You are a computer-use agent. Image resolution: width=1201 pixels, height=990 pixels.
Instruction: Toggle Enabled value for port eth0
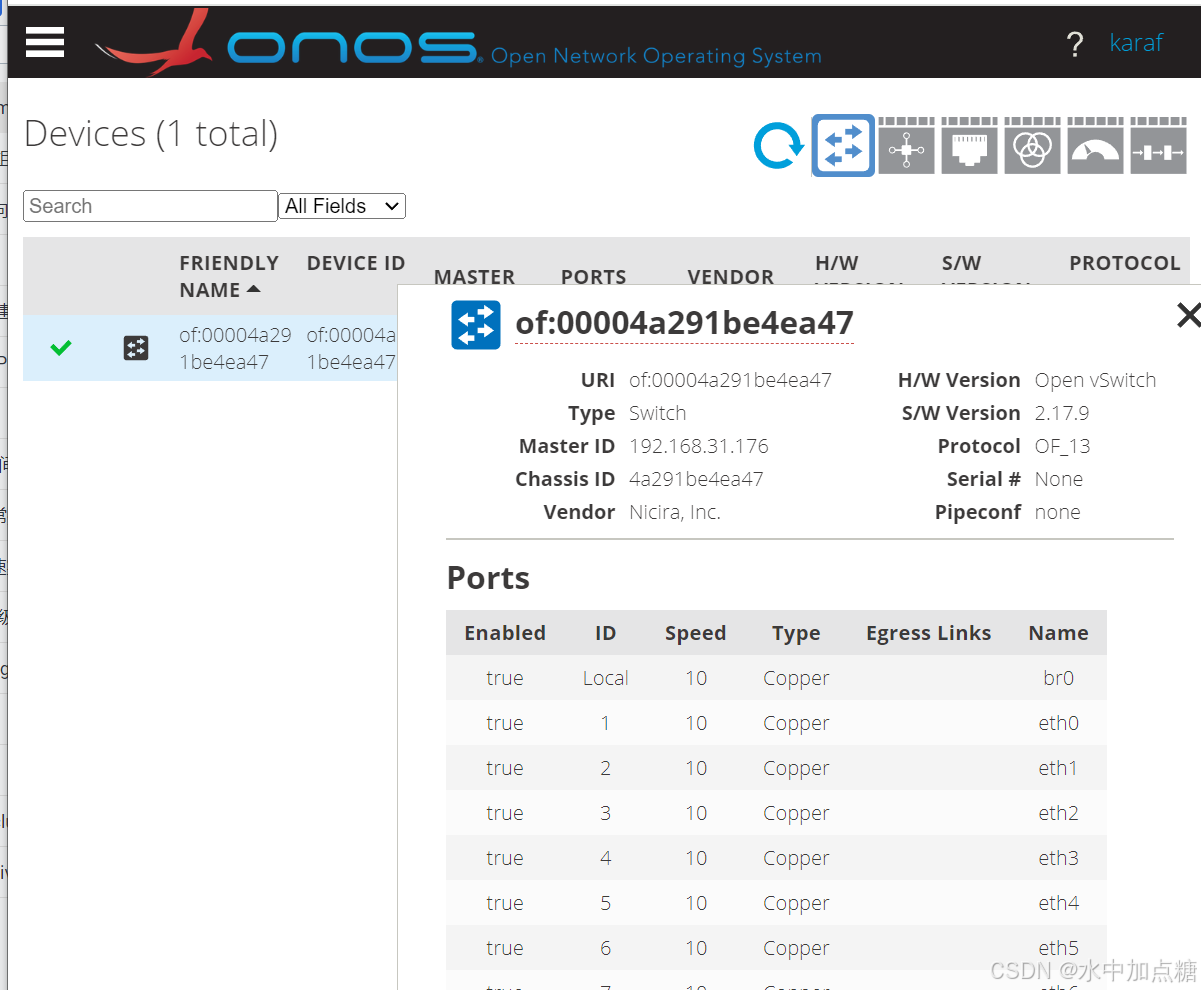pos(505,723)
